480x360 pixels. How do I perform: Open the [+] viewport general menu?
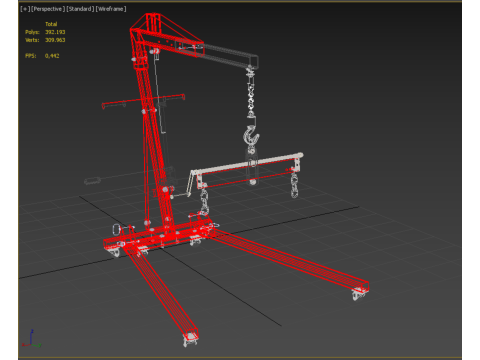point(25,9)
